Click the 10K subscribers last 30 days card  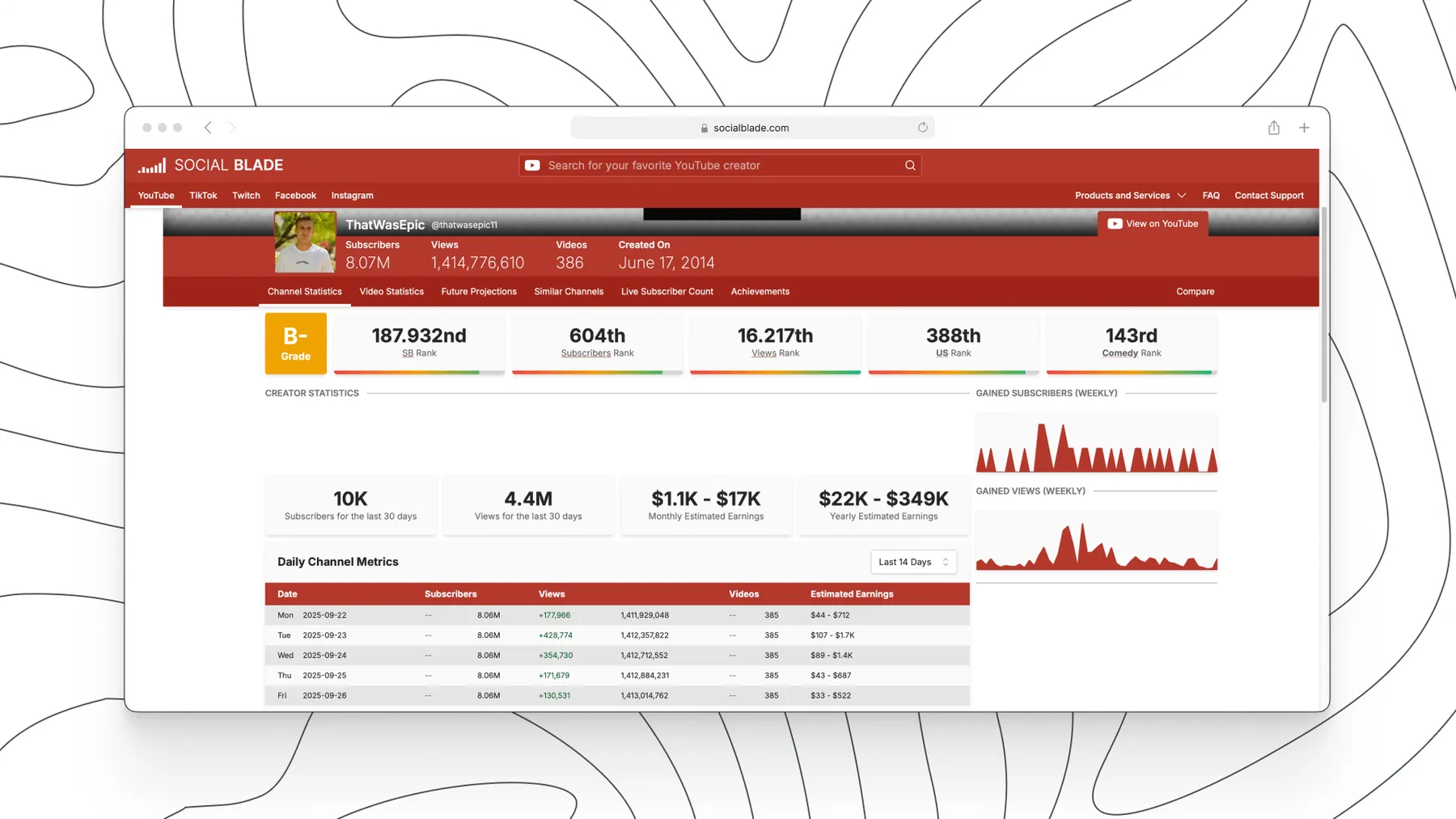coord(350,505)
